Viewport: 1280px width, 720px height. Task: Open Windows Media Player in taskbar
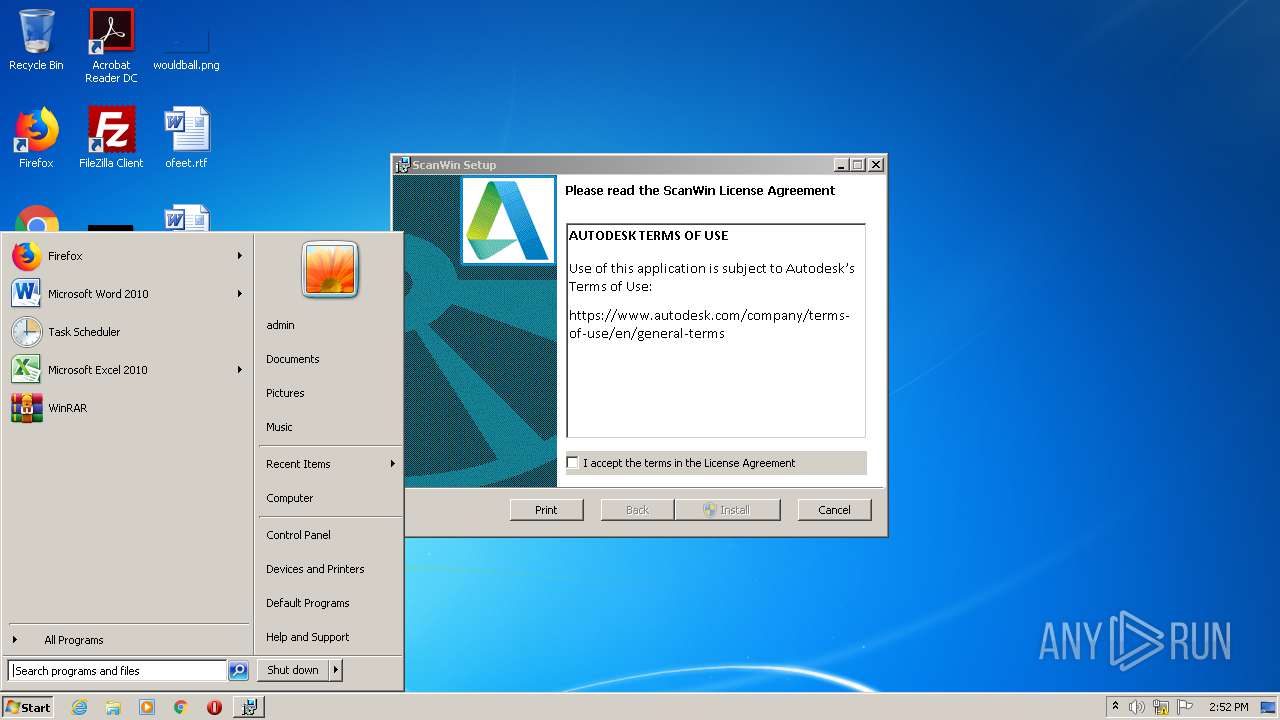tap(147, 707)
